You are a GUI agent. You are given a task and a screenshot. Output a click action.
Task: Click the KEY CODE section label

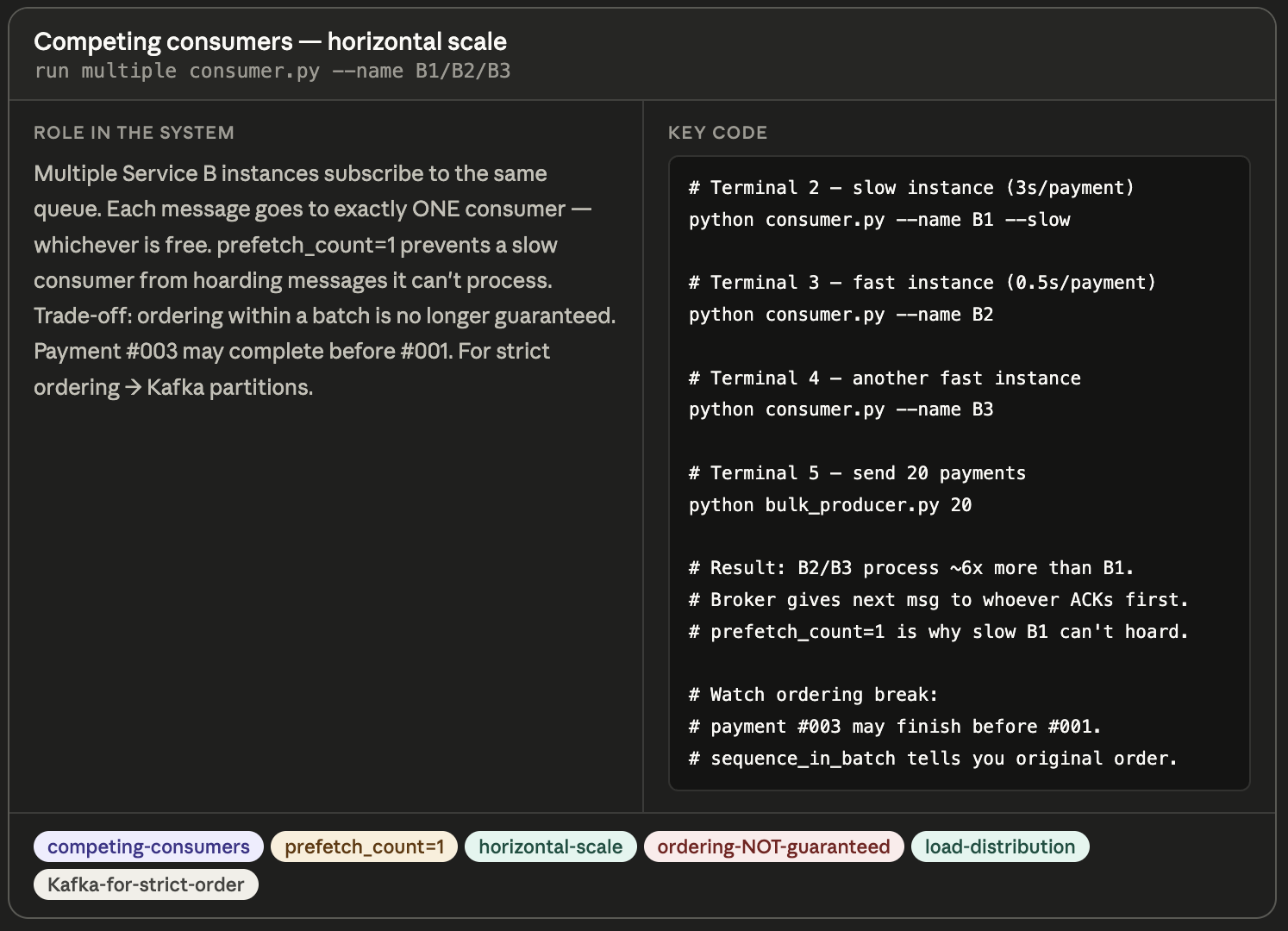click(717, 133)
